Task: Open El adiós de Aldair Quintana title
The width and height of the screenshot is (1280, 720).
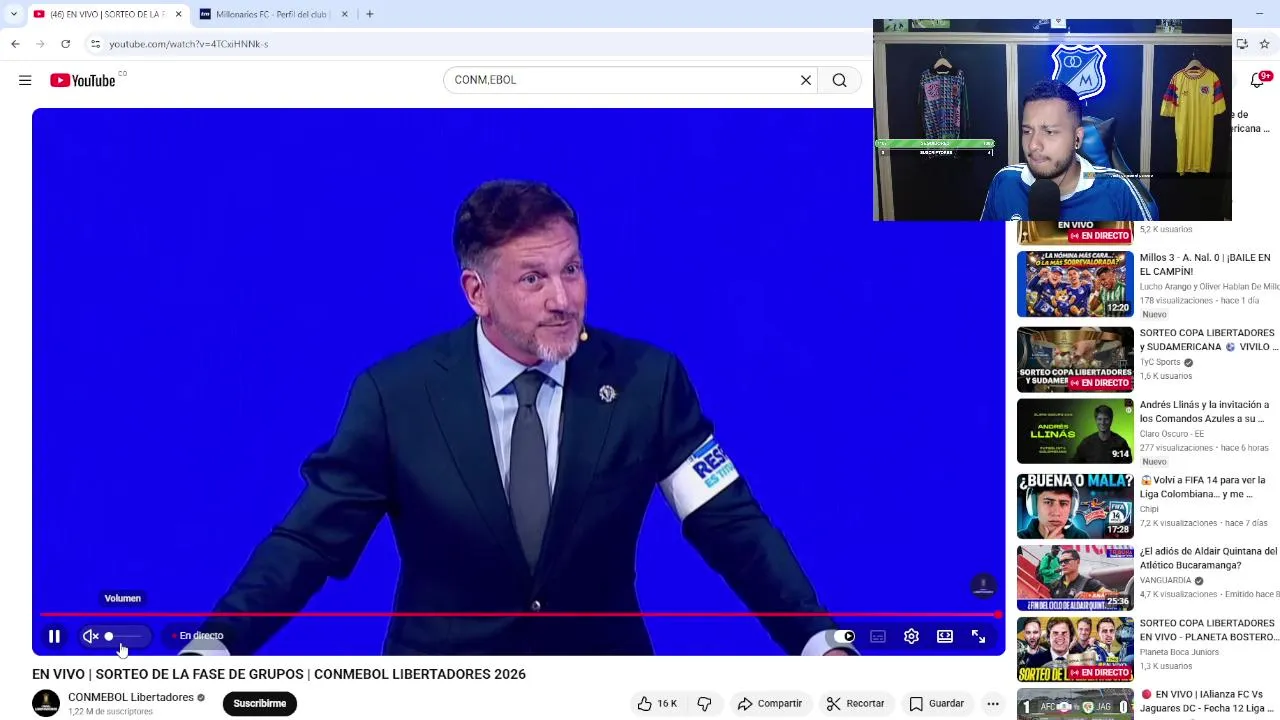Action: (x=1208, y=558)
